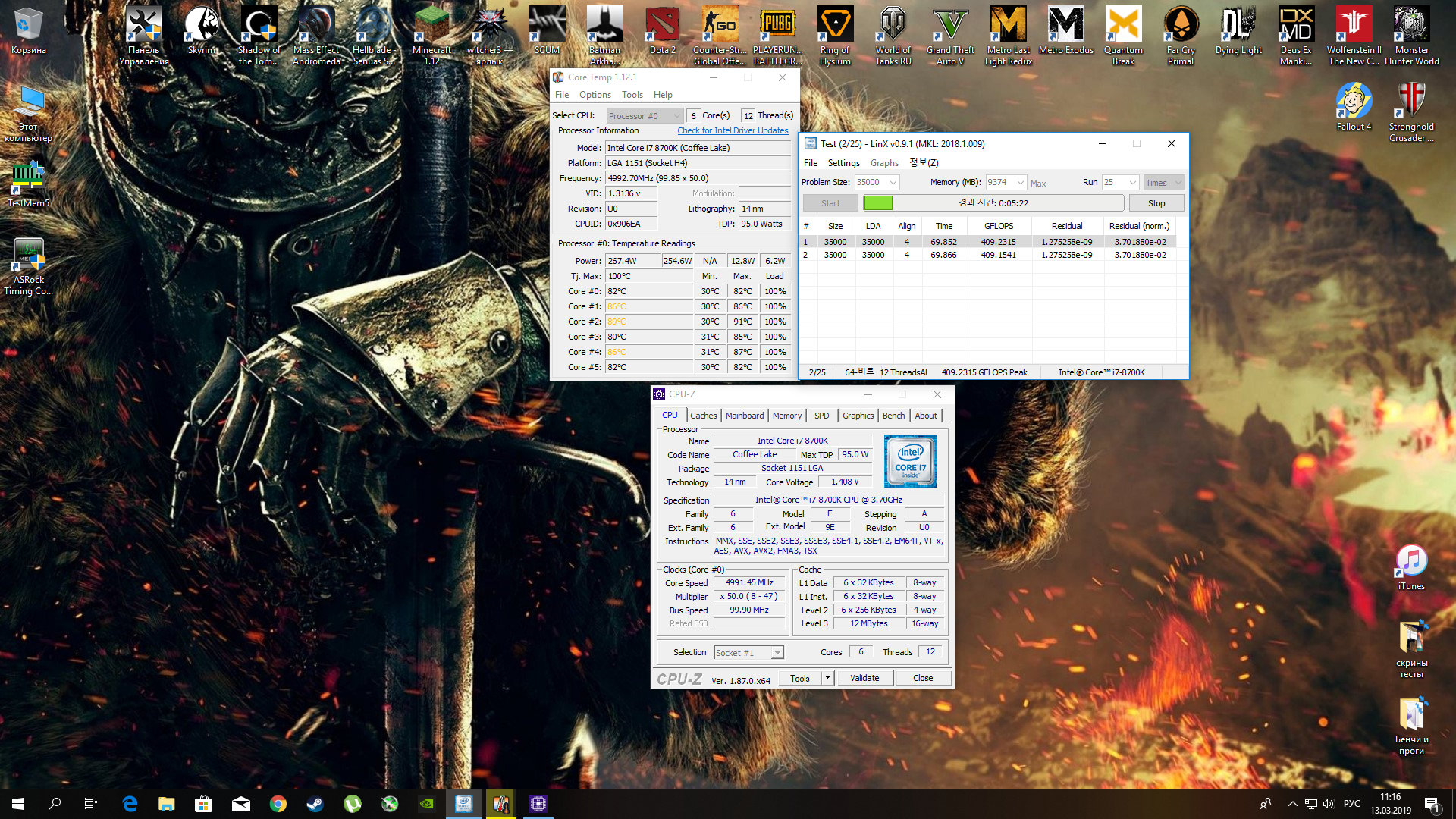Viewport: 1456px width, 819px height.
Task: Open the Problem Size dropdown in LinX
Action: click(893, 183)
